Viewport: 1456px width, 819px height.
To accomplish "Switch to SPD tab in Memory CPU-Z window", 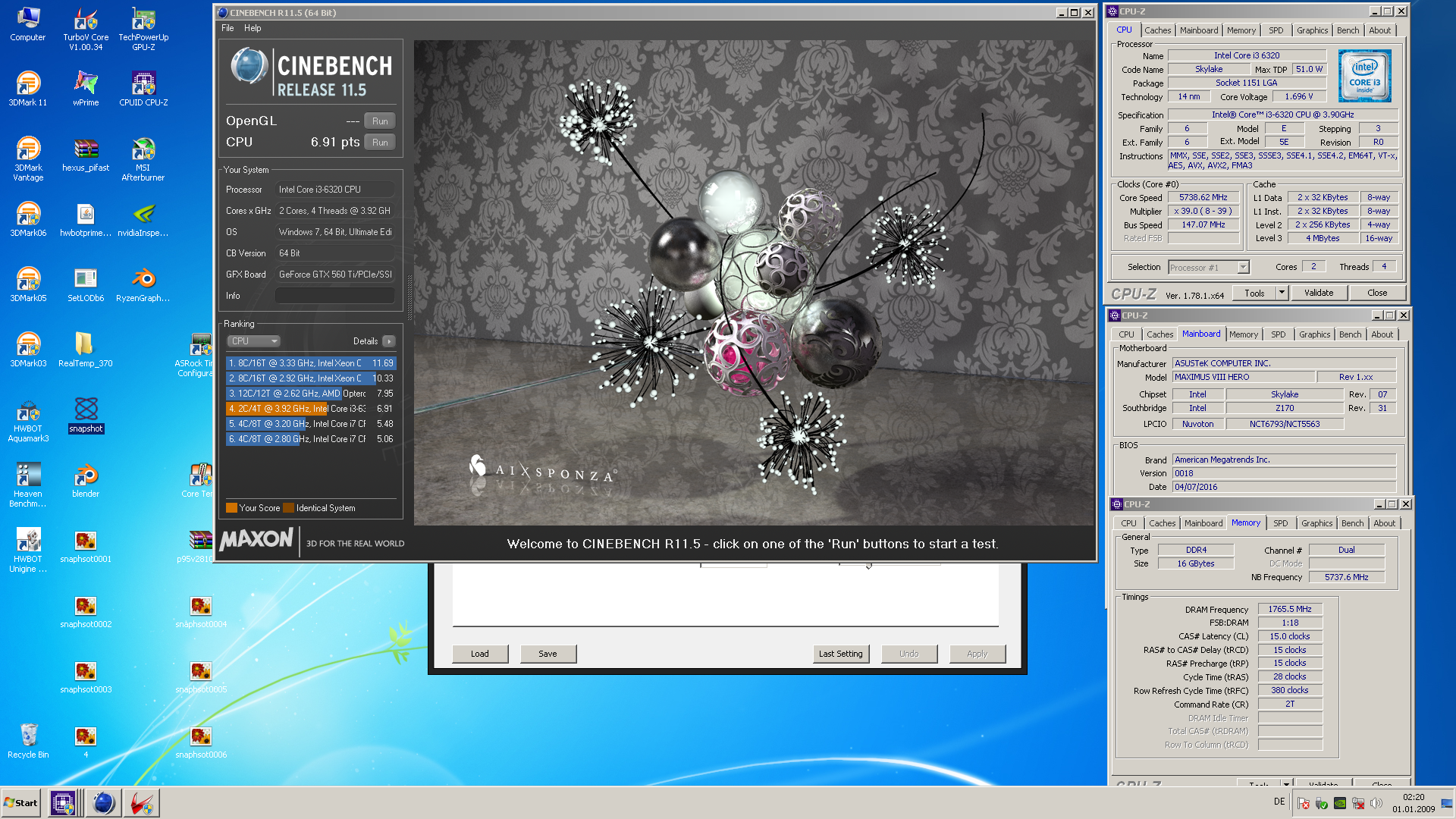I will (1281, 523).
